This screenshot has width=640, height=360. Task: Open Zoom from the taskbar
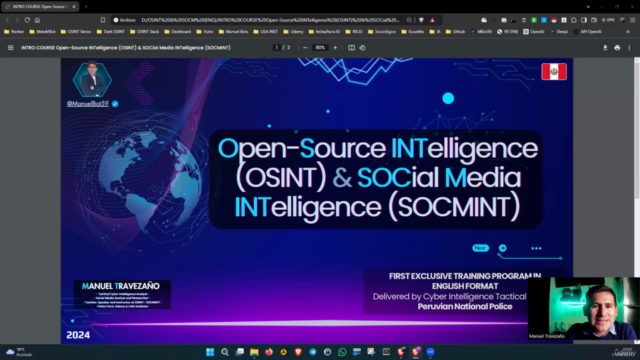430,352
